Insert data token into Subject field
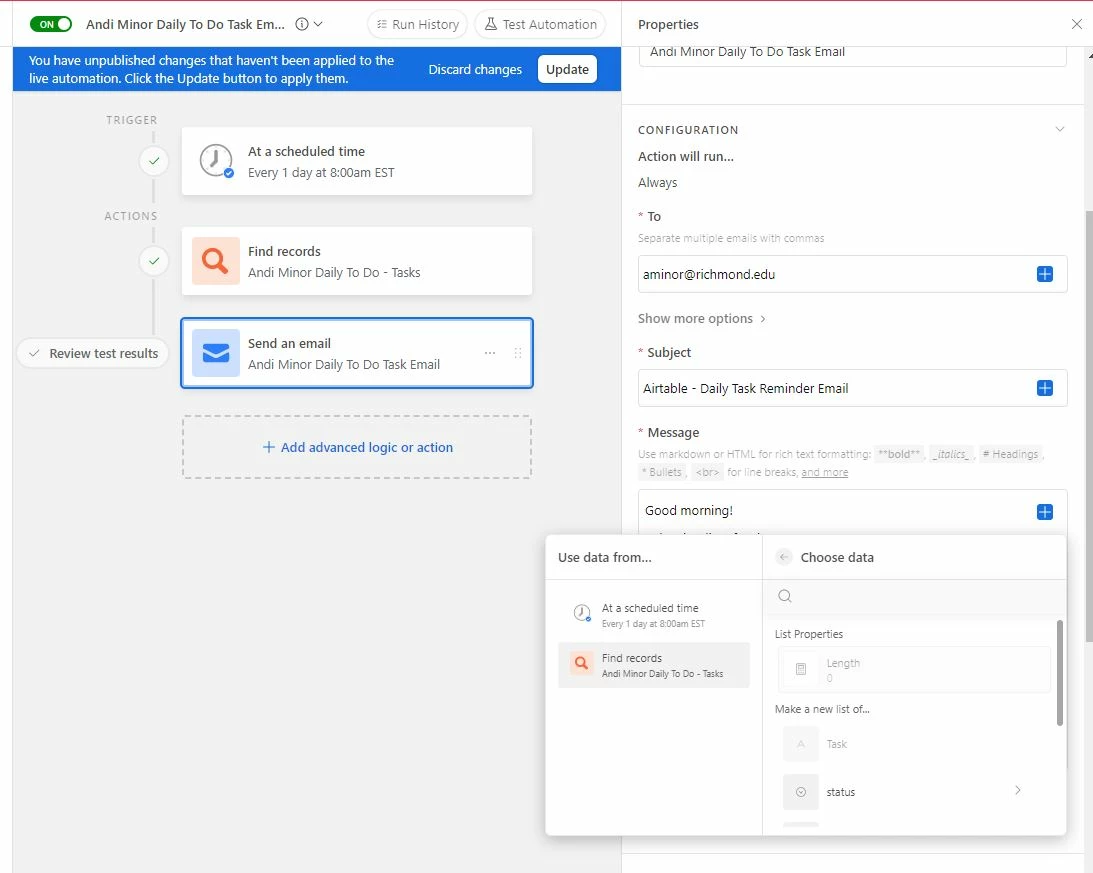Viewport: 1093px width, 873px height. (1044, 388)
